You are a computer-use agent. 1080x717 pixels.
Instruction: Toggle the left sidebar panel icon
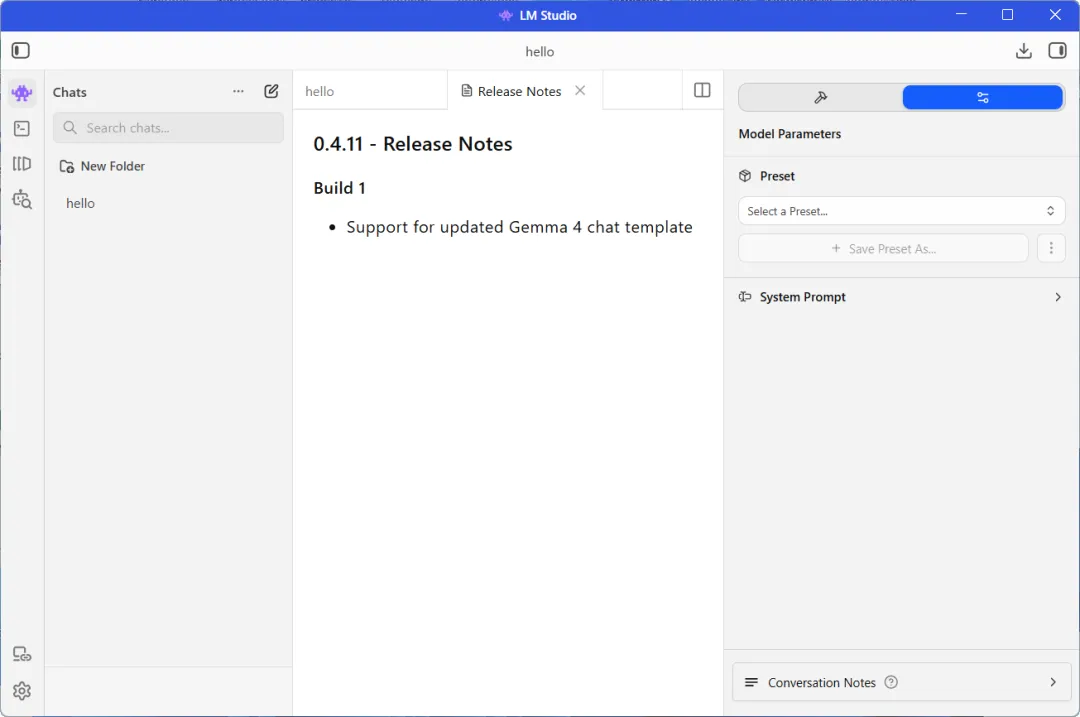21,50
